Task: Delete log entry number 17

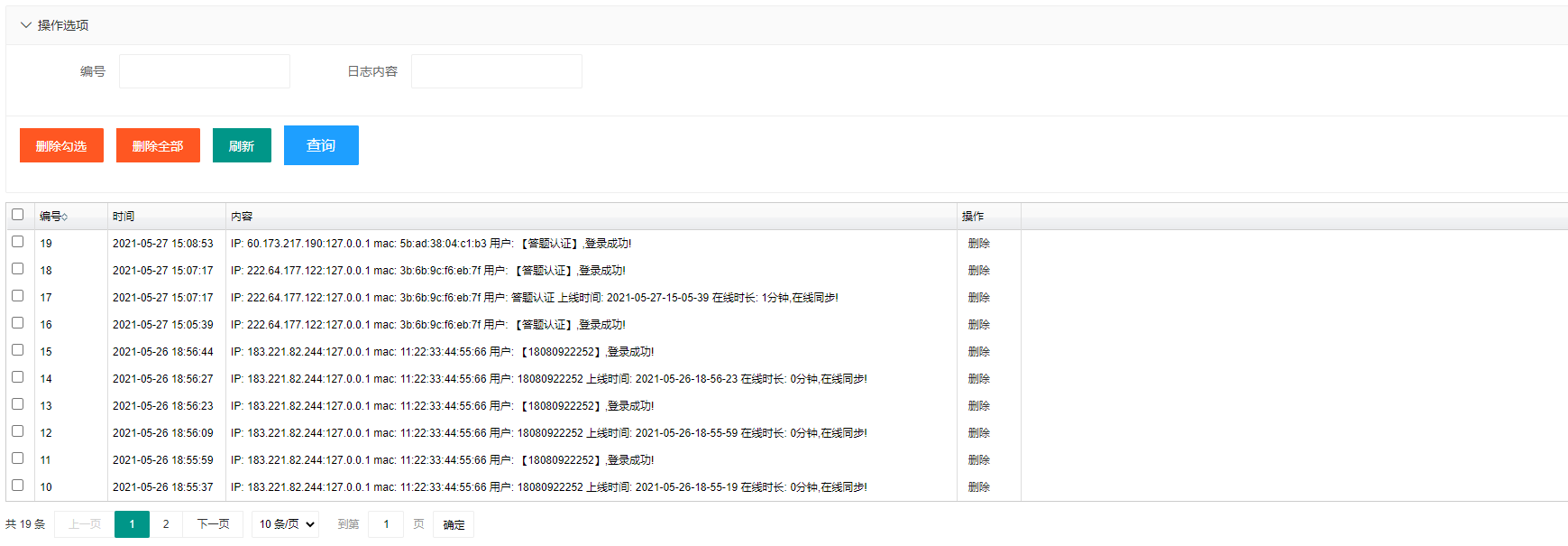Action: (x=978, y=298)
